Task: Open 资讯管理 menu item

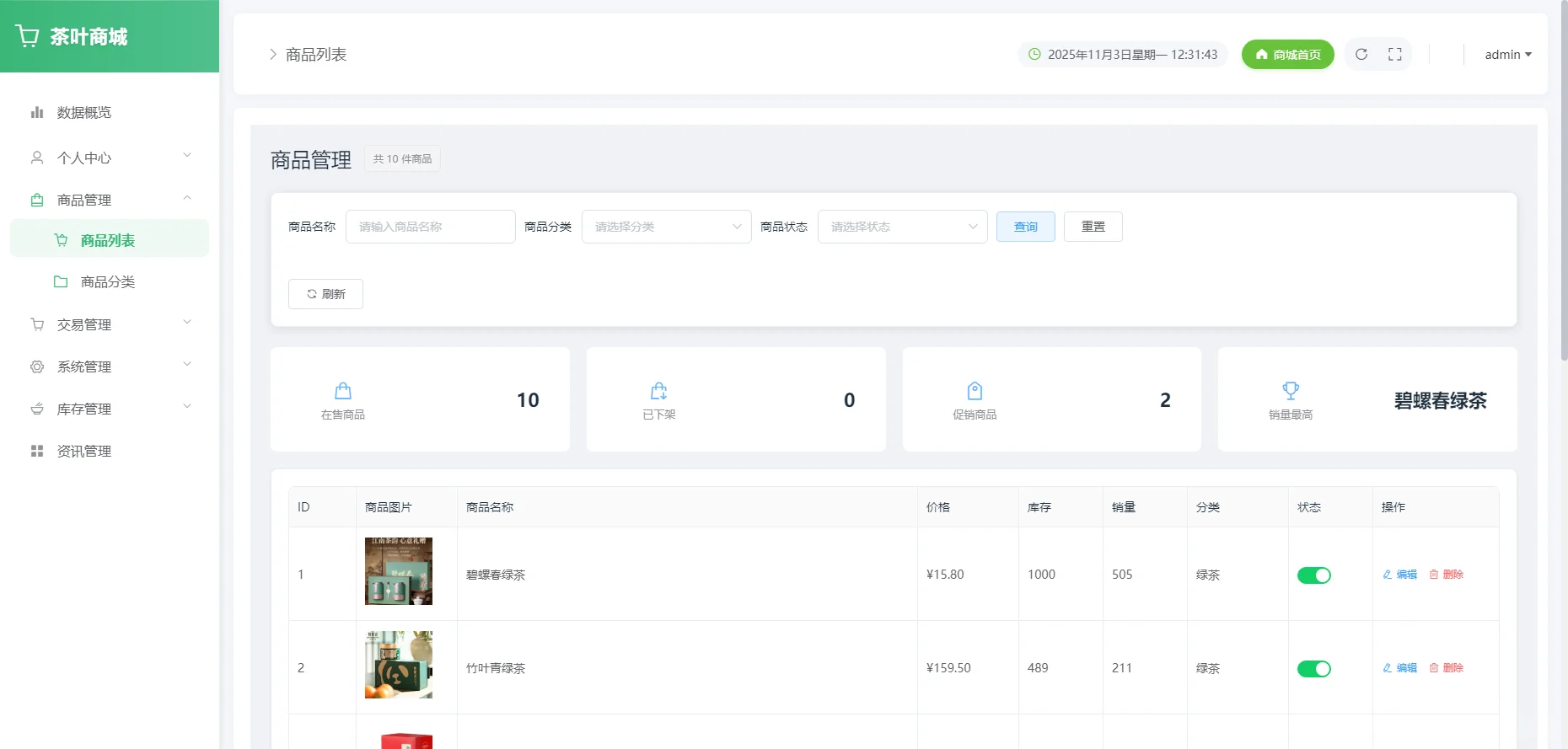Action: coord(110,451)
